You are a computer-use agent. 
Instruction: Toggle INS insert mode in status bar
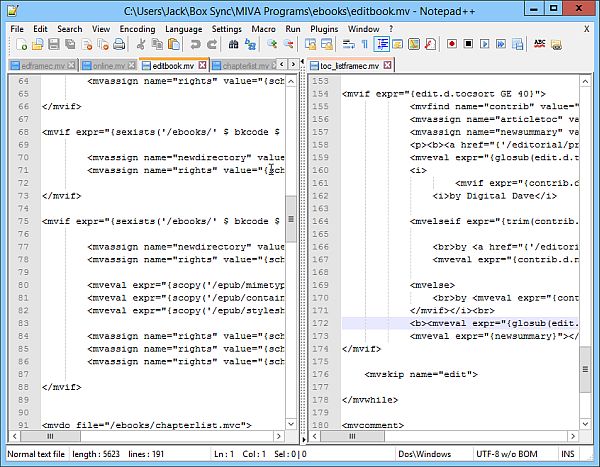pos(568,454)
